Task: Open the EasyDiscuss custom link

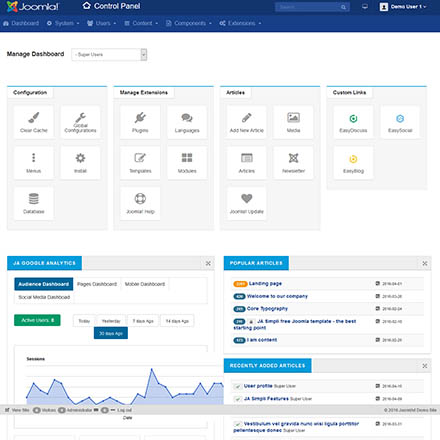Action: click(x=353, y=122)
